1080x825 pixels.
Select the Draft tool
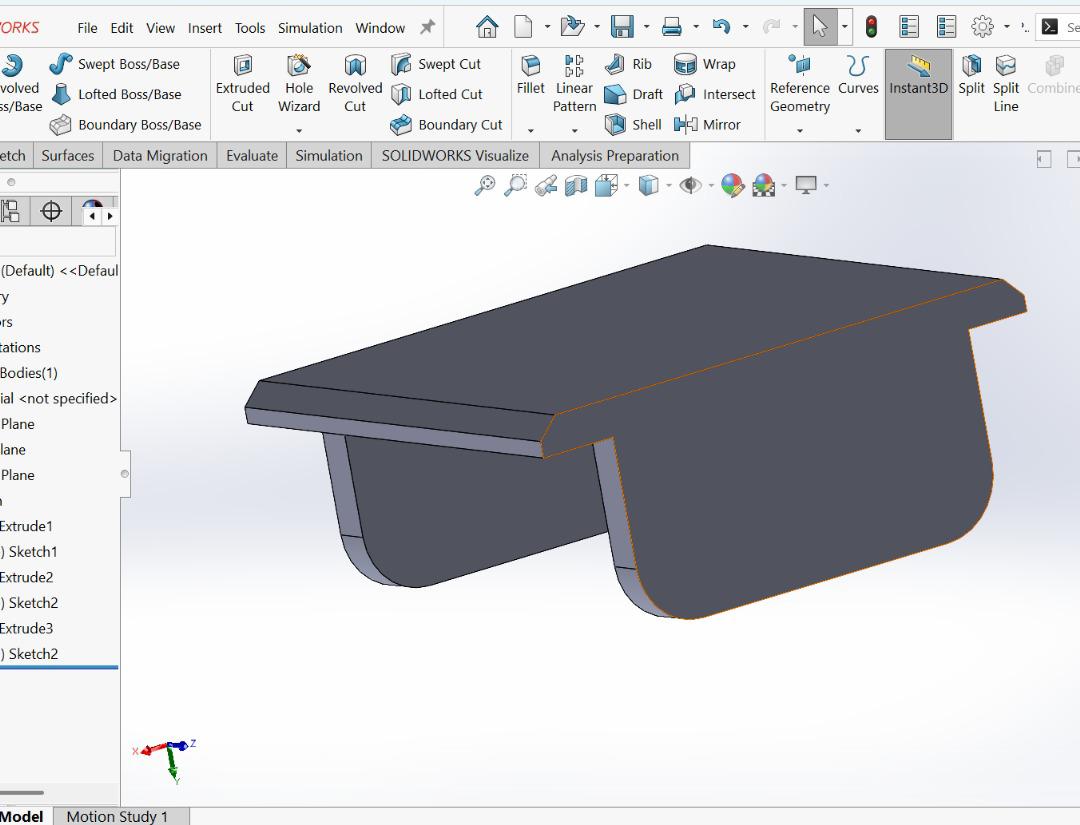pos(633,94)
